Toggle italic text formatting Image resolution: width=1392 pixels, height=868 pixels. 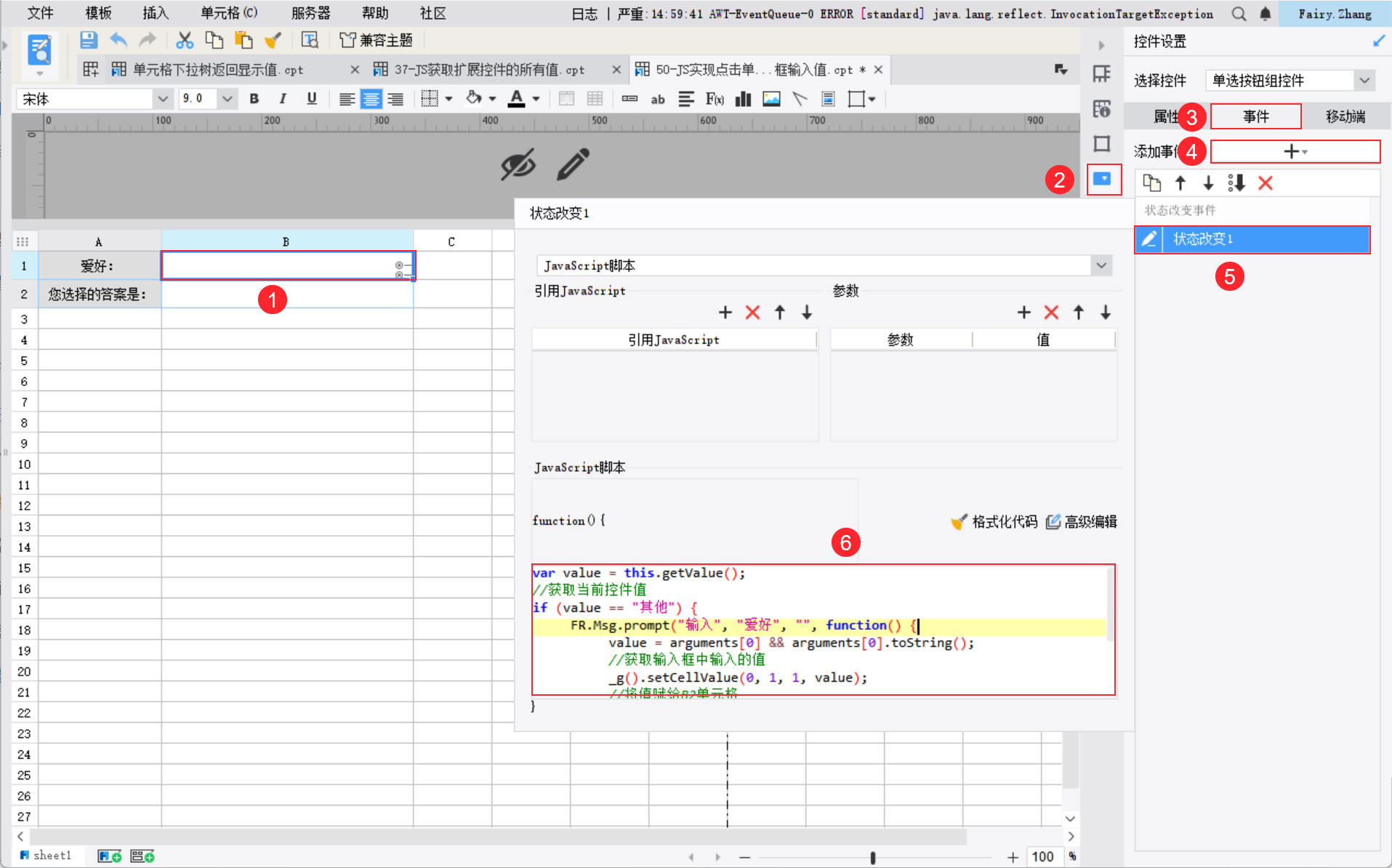(283, 99)
